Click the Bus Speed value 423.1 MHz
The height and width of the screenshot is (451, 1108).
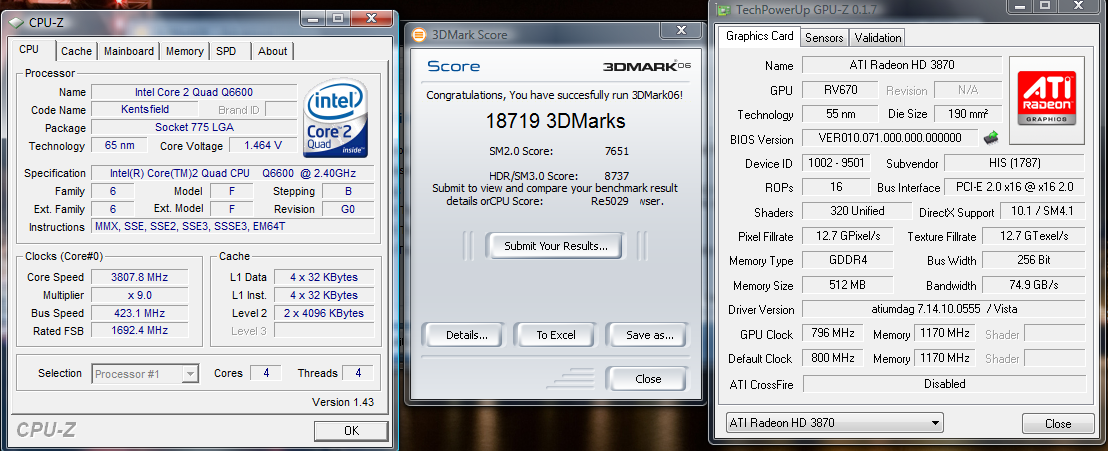140,313
